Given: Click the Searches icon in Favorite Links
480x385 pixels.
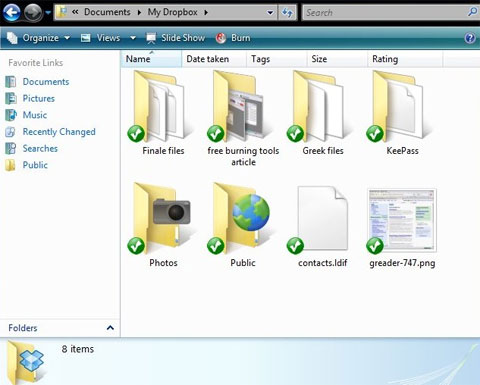Looking at the screenshot, I should [11, 148].
